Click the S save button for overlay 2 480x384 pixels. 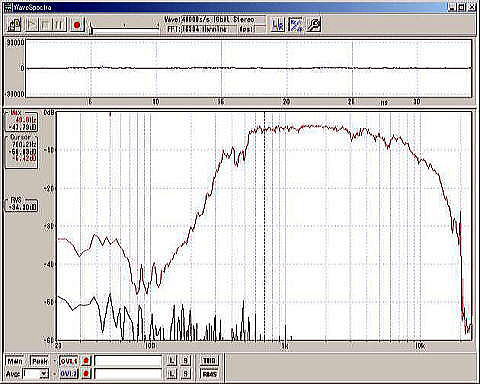tap(185, 374)
